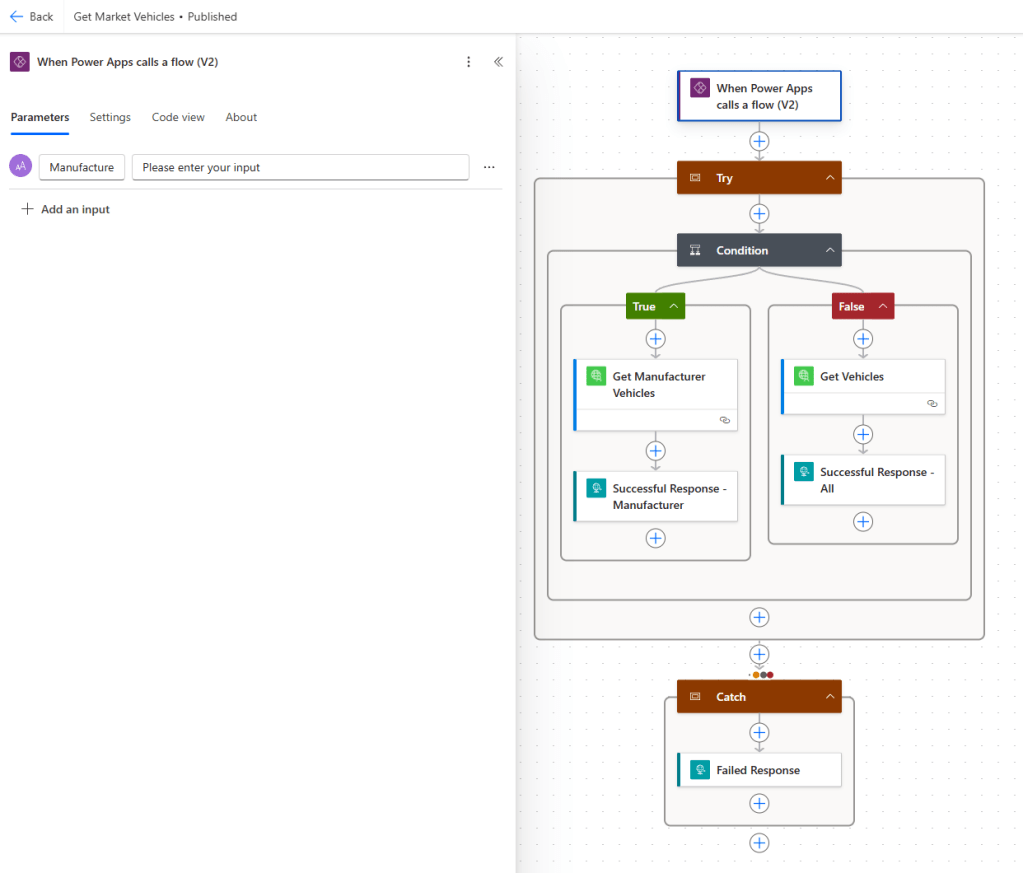Viewport: 1023px width, 873px height.
Task: Collapse the side panel with double chevron
Action: point(498,62)
